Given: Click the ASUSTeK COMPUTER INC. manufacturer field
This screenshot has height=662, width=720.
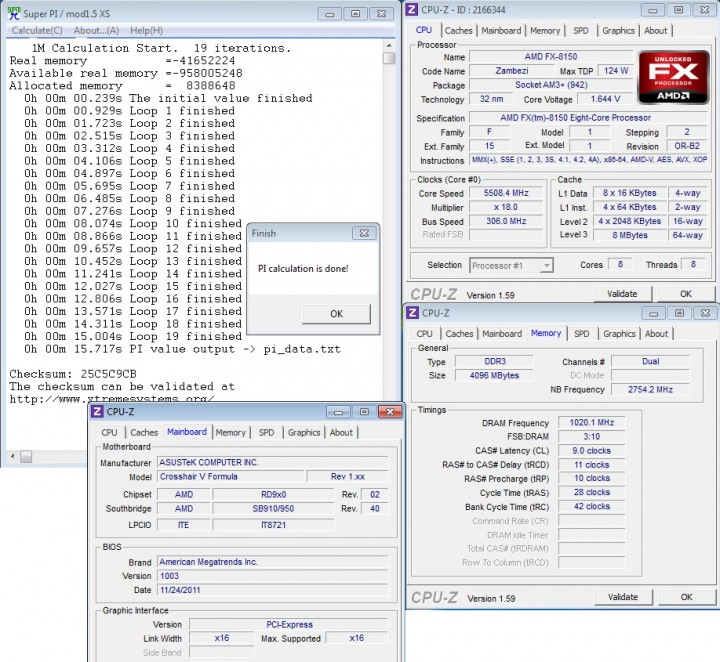Looking at the screenshot, I should [273, 462].
